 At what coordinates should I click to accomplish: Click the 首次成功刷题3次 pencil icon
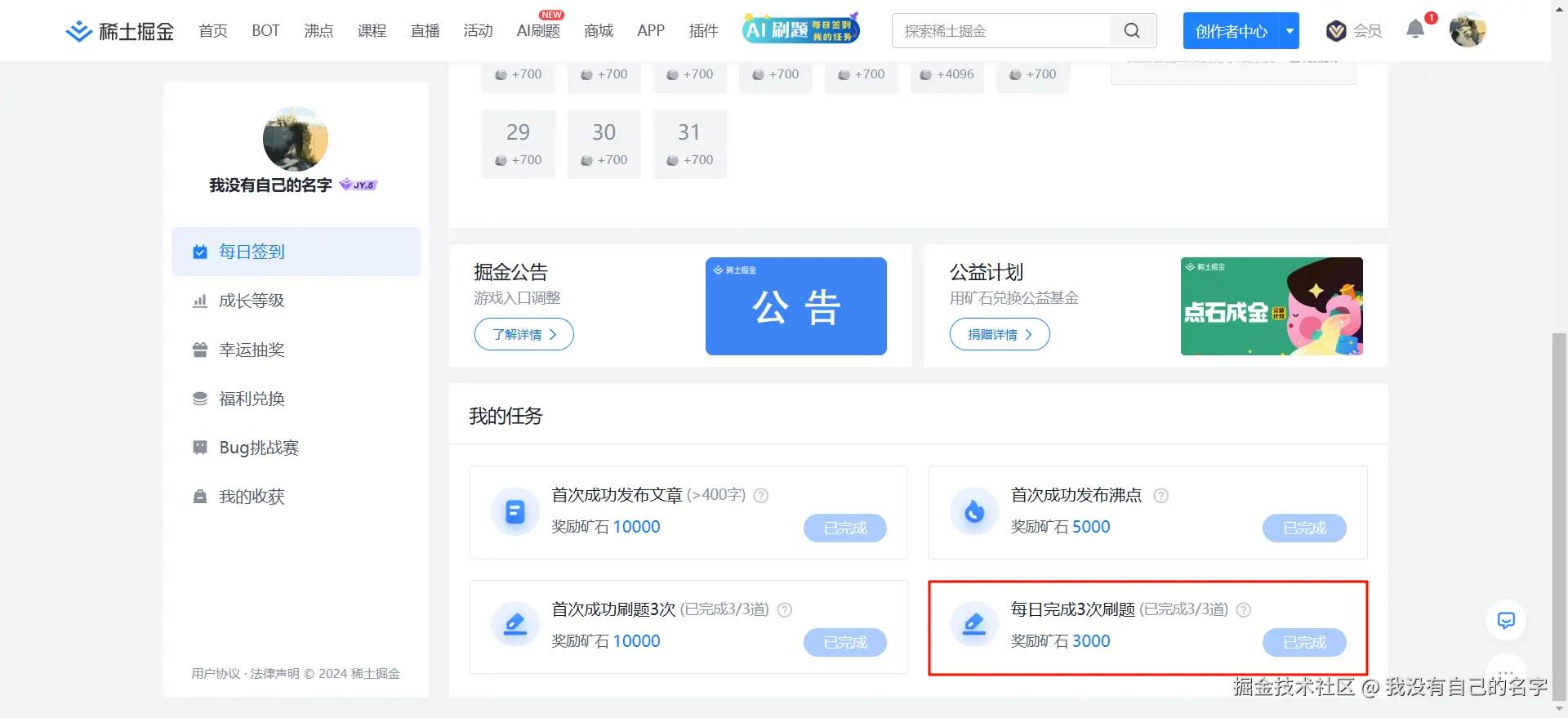515,626
